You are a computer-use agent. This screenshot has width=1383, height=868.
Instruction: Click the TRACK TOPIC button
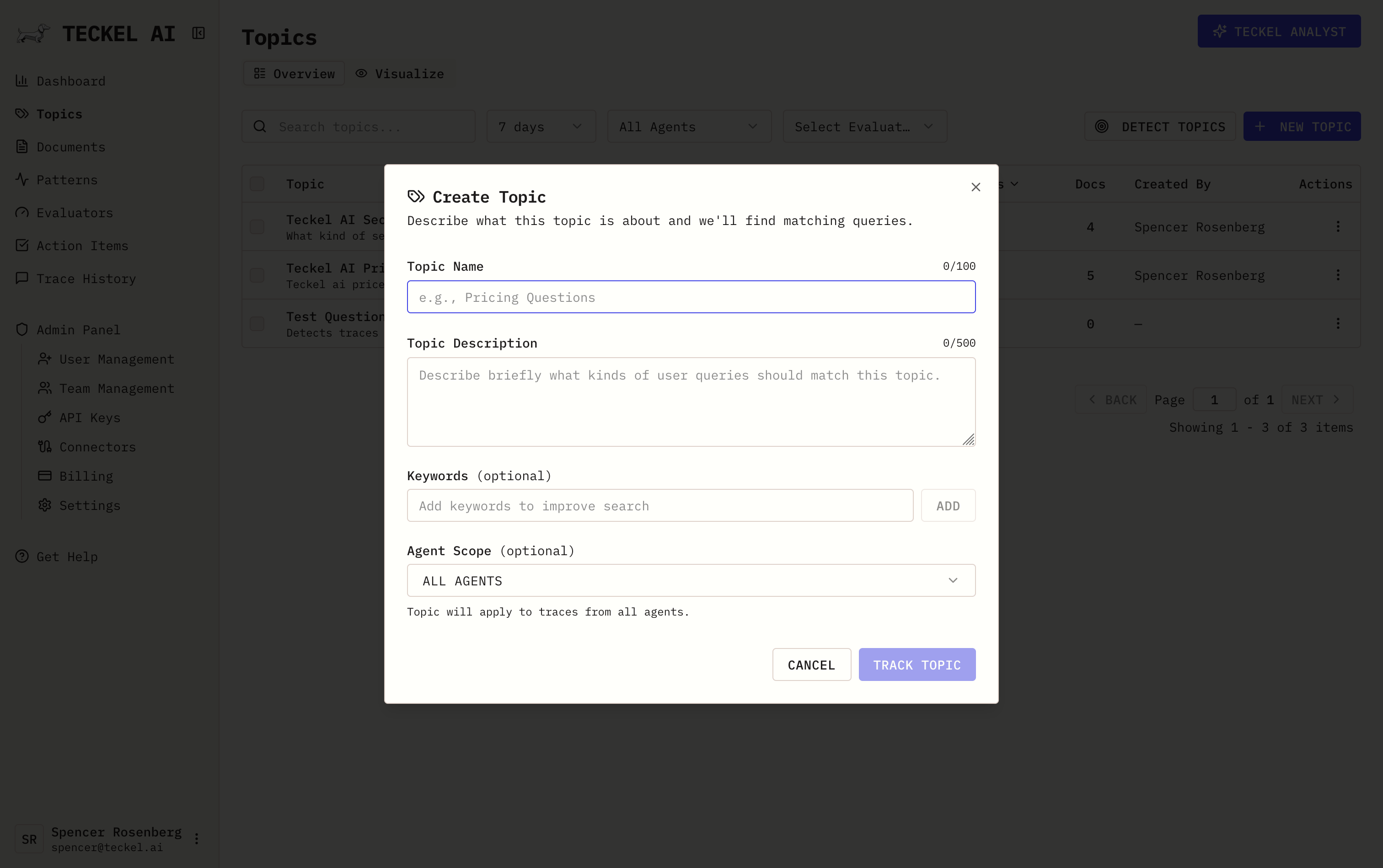916,664
